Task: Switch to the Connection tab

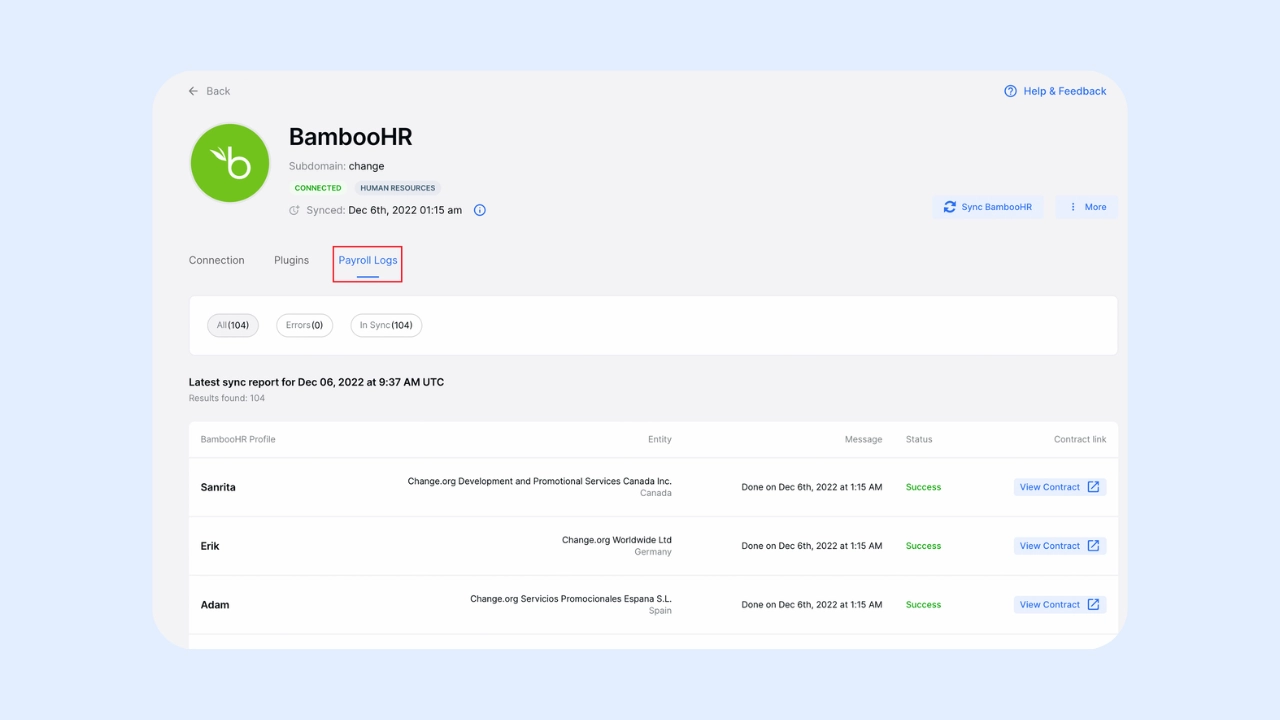Action: tap(217, 260)
